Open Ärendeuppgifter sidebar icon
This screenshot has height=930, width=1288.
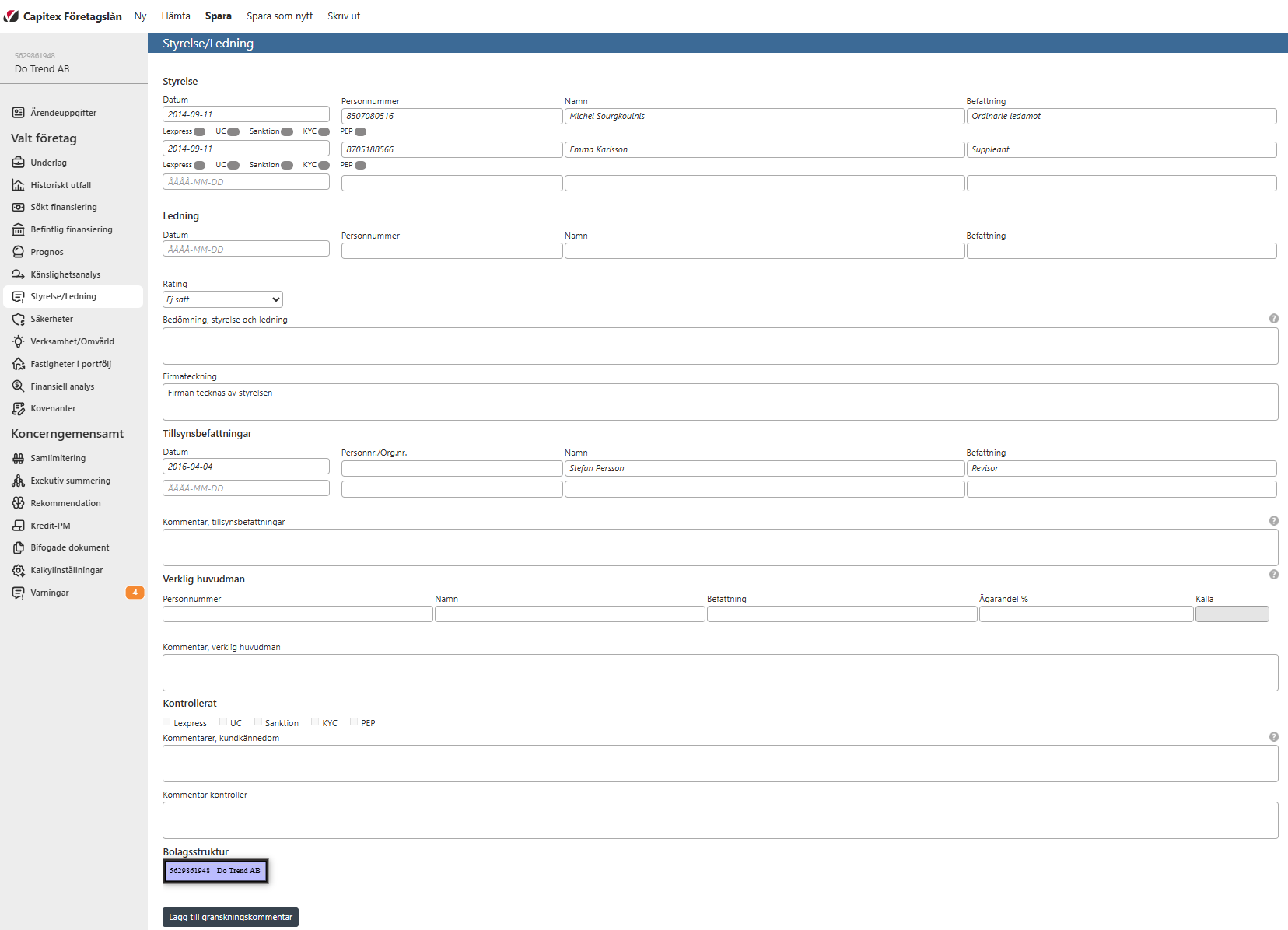18,113
